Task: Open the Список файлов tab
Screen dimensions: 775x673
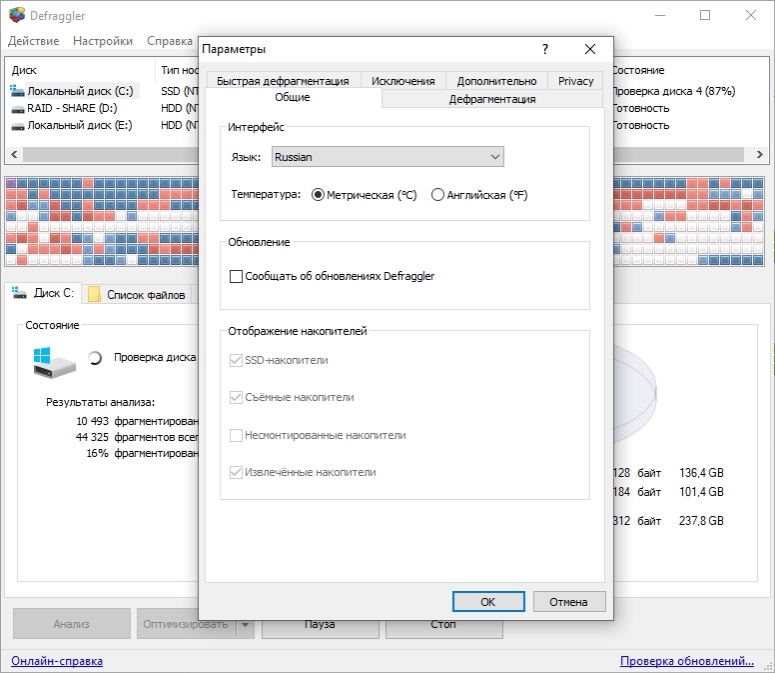Action: point(136,294)
